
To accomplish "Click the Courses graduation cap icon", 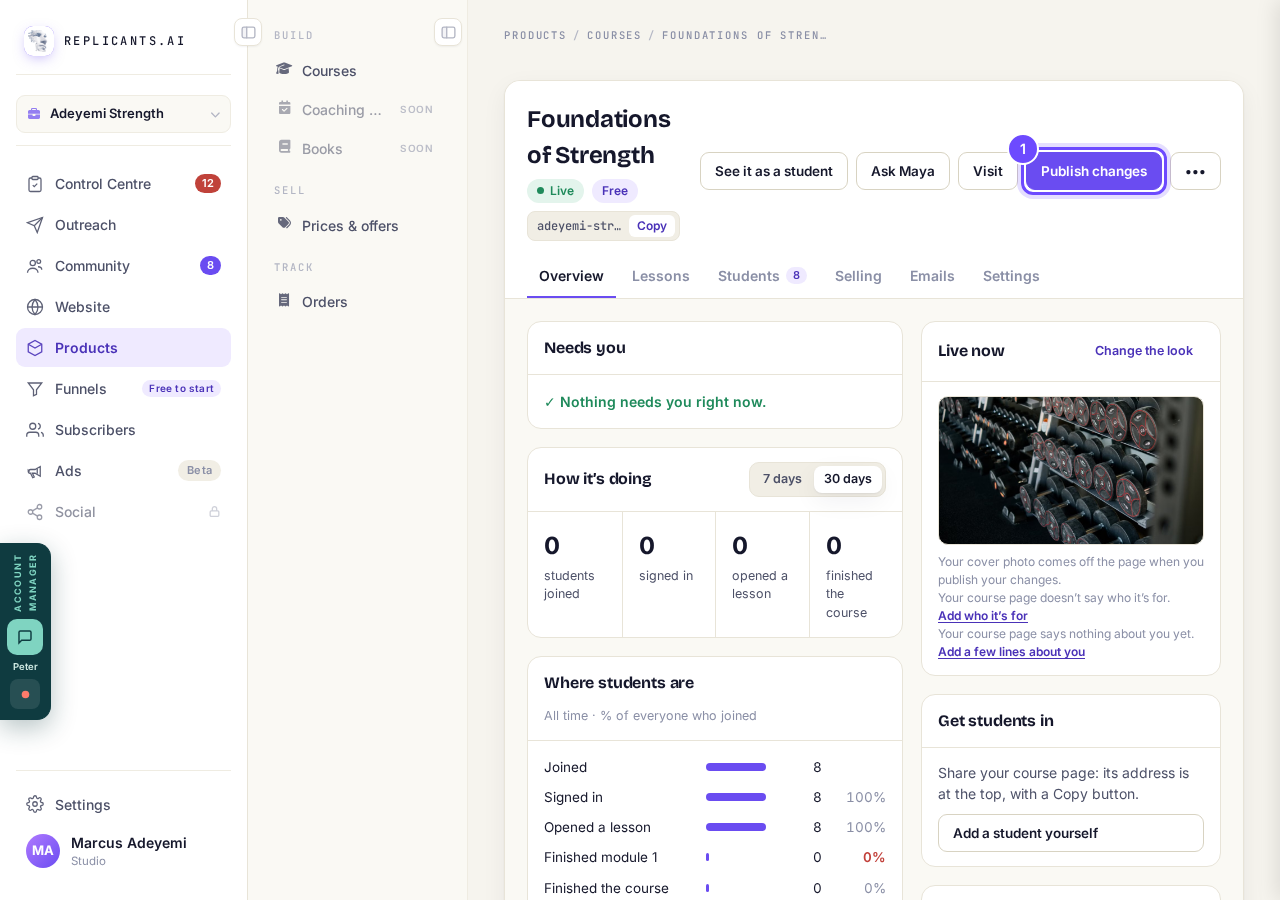I will (284, 69).
